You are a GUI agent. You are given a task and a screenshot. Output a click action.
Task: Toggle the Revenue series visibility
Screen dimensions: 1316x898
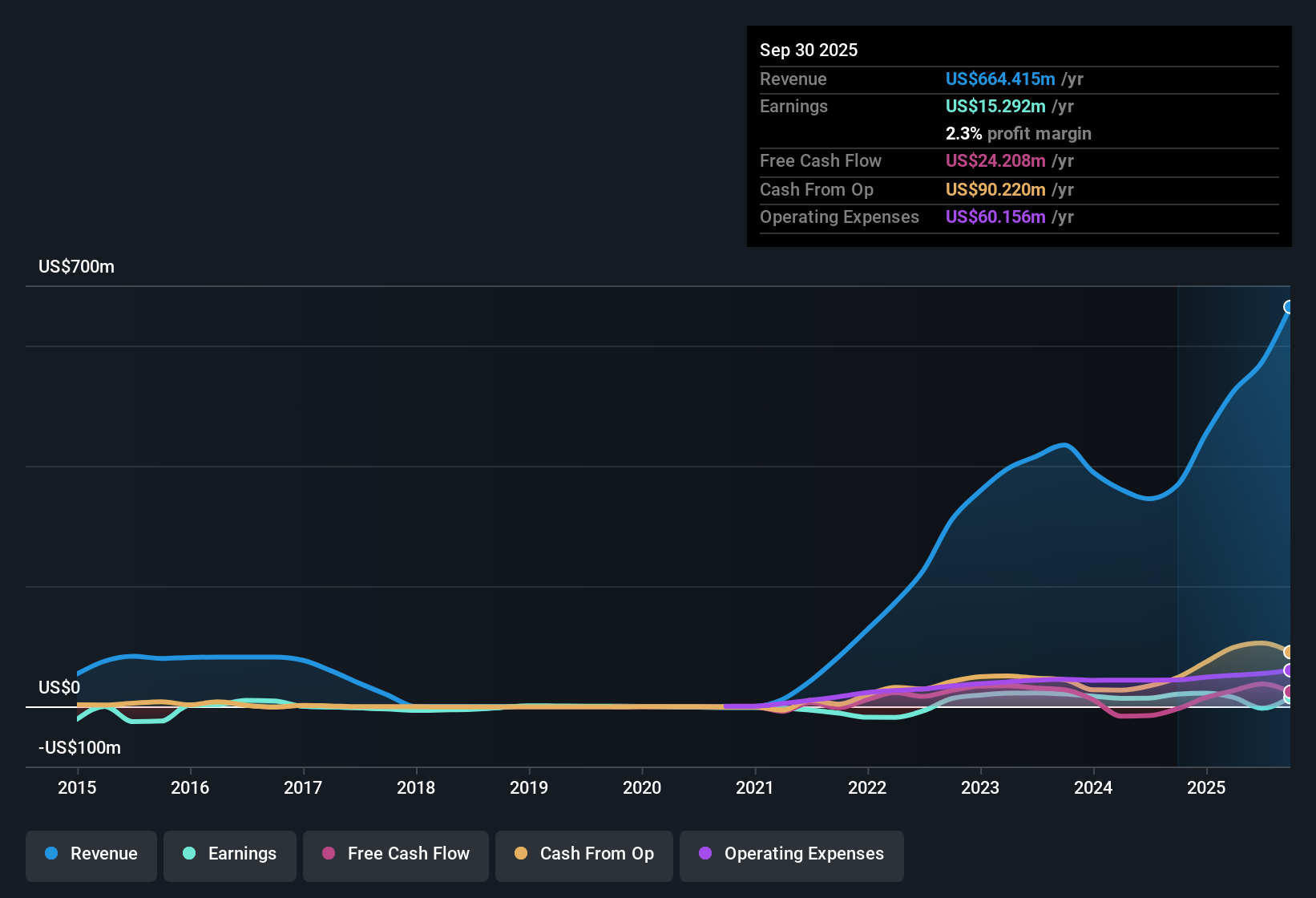[x=91, y=855]
